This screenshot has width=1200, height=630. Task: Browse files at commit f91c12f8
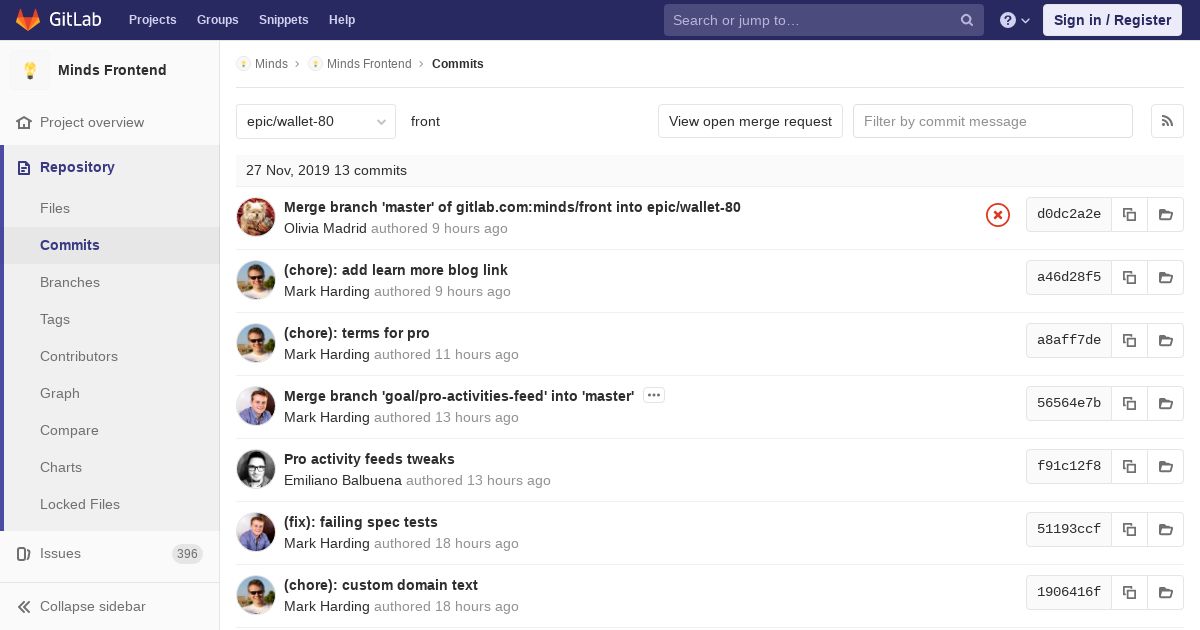[1166, 466]
